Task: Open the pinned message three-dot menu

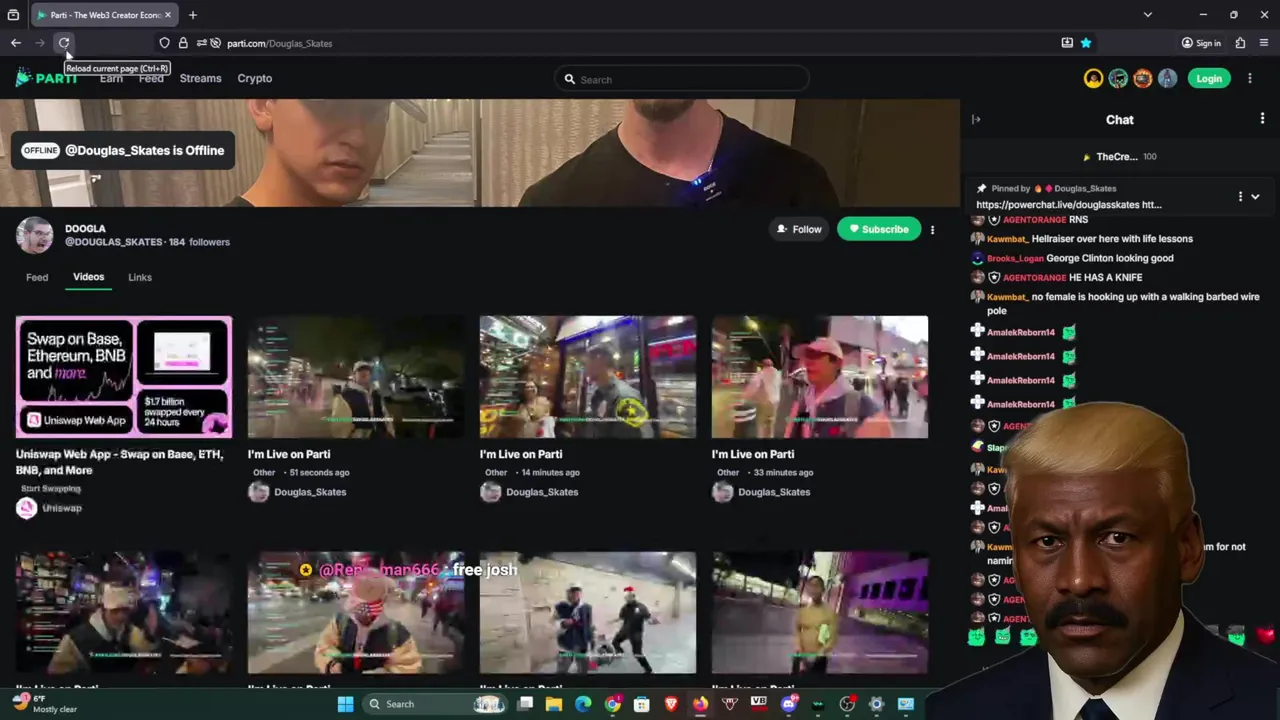Action: pos(1240,197)
